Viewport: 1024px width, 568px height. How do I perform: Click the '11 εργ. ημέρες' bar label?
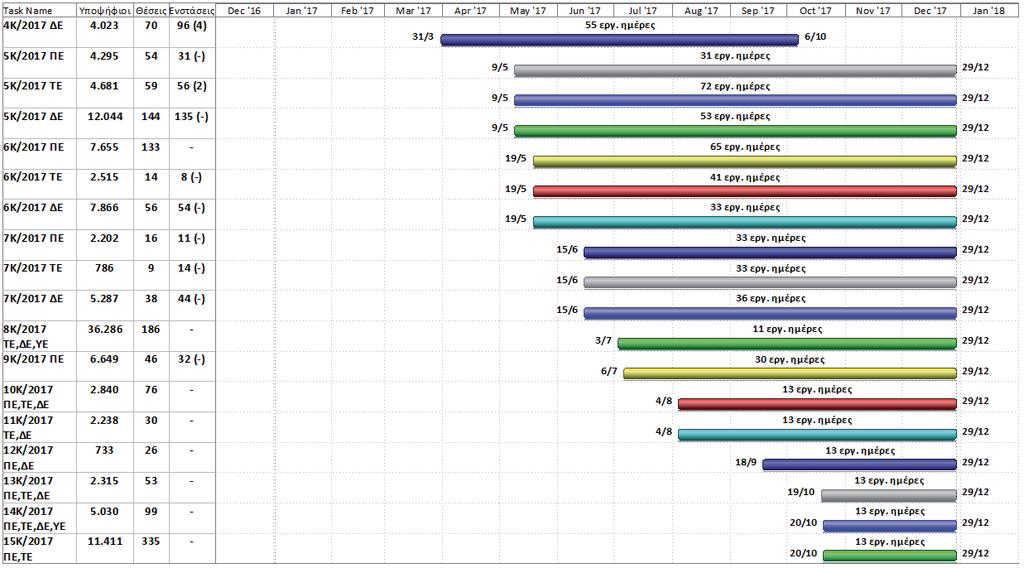tap(788, 329)
